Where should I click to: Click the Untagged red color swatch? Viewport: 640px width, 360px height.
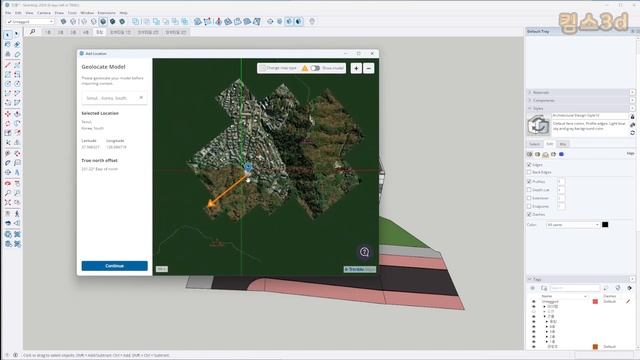coord(595,301)
